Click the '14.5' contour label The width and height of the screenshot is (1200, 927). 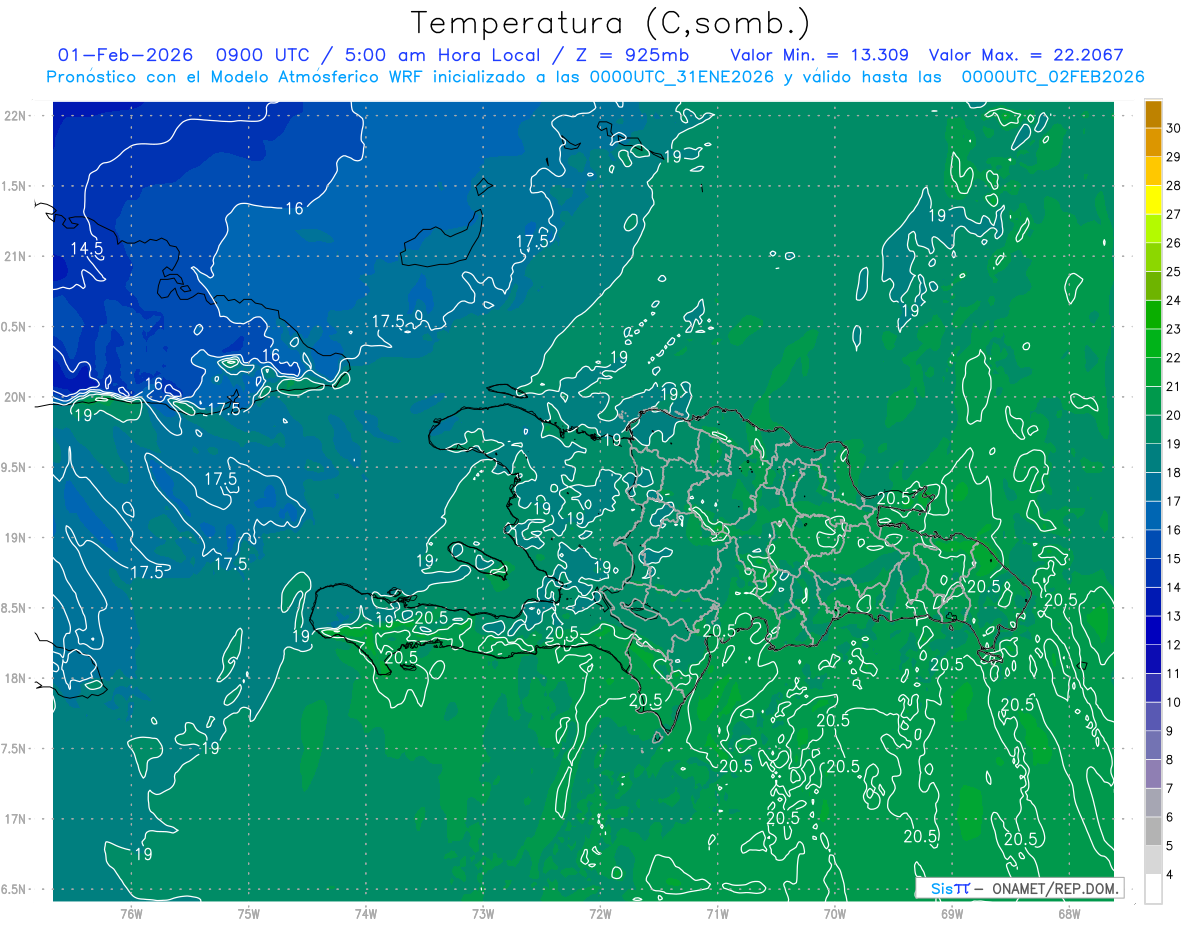(87, 248)
